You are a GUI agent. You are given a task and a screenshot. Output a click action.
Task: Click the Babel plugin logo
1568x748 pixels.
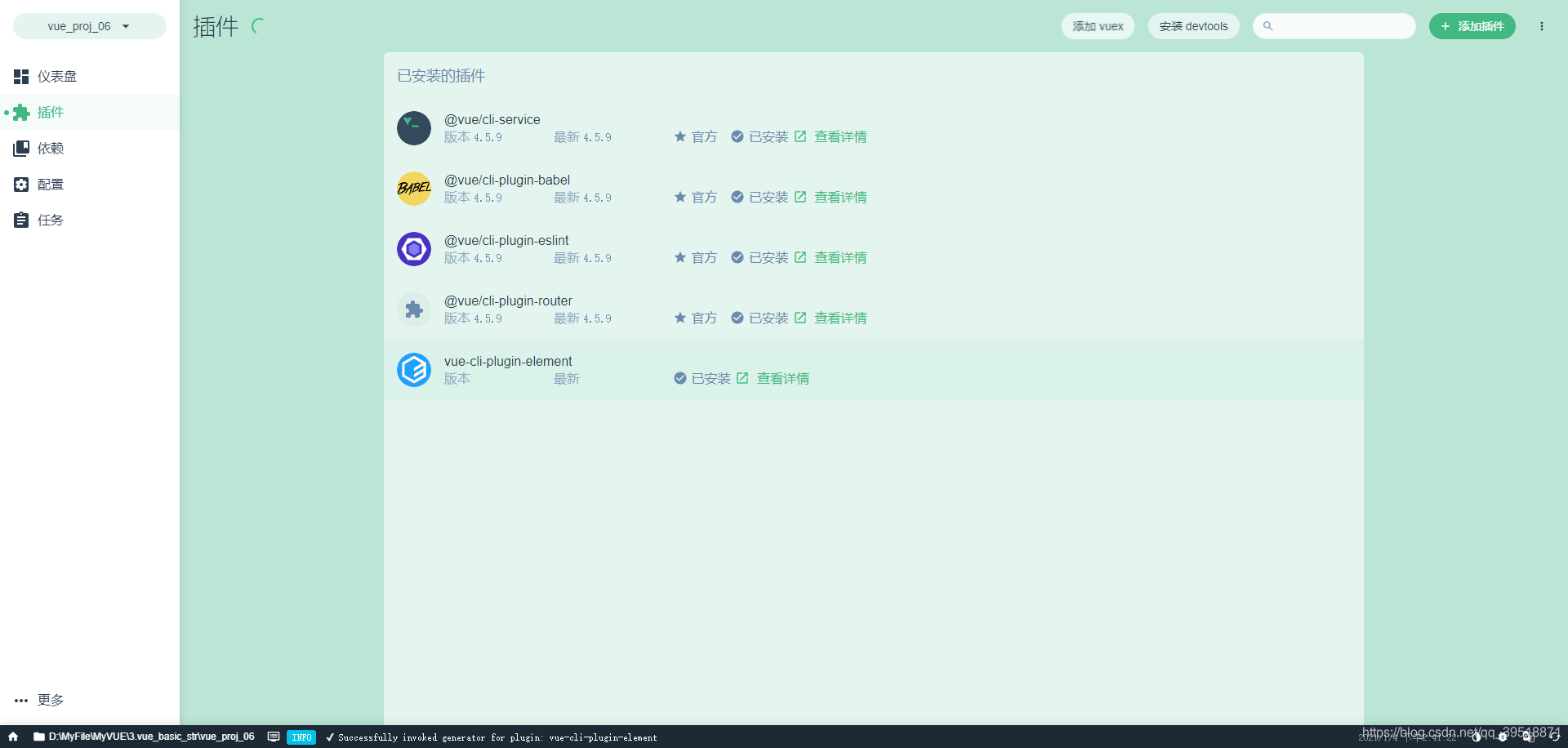(x=414, y=189)
